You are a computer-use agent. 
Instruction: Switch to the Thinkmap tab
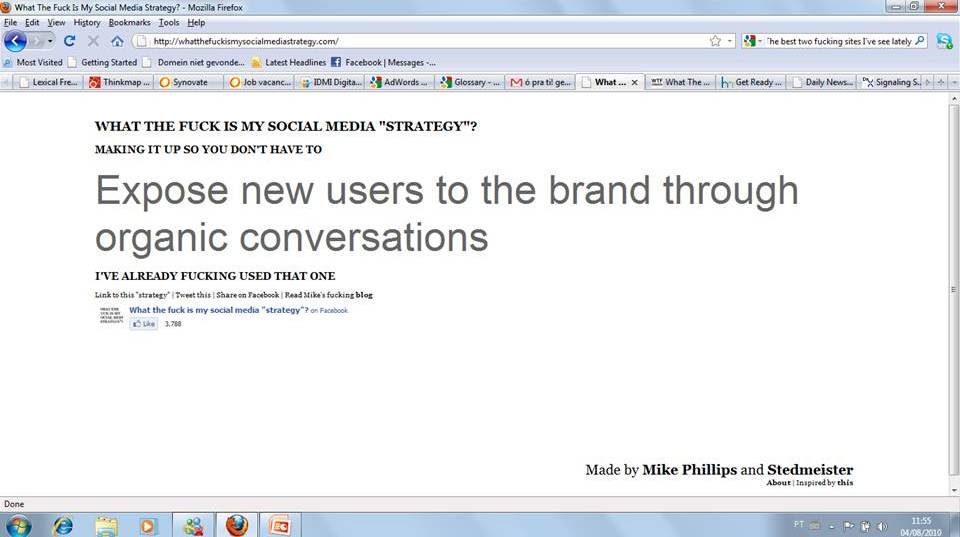pos(119,82)
